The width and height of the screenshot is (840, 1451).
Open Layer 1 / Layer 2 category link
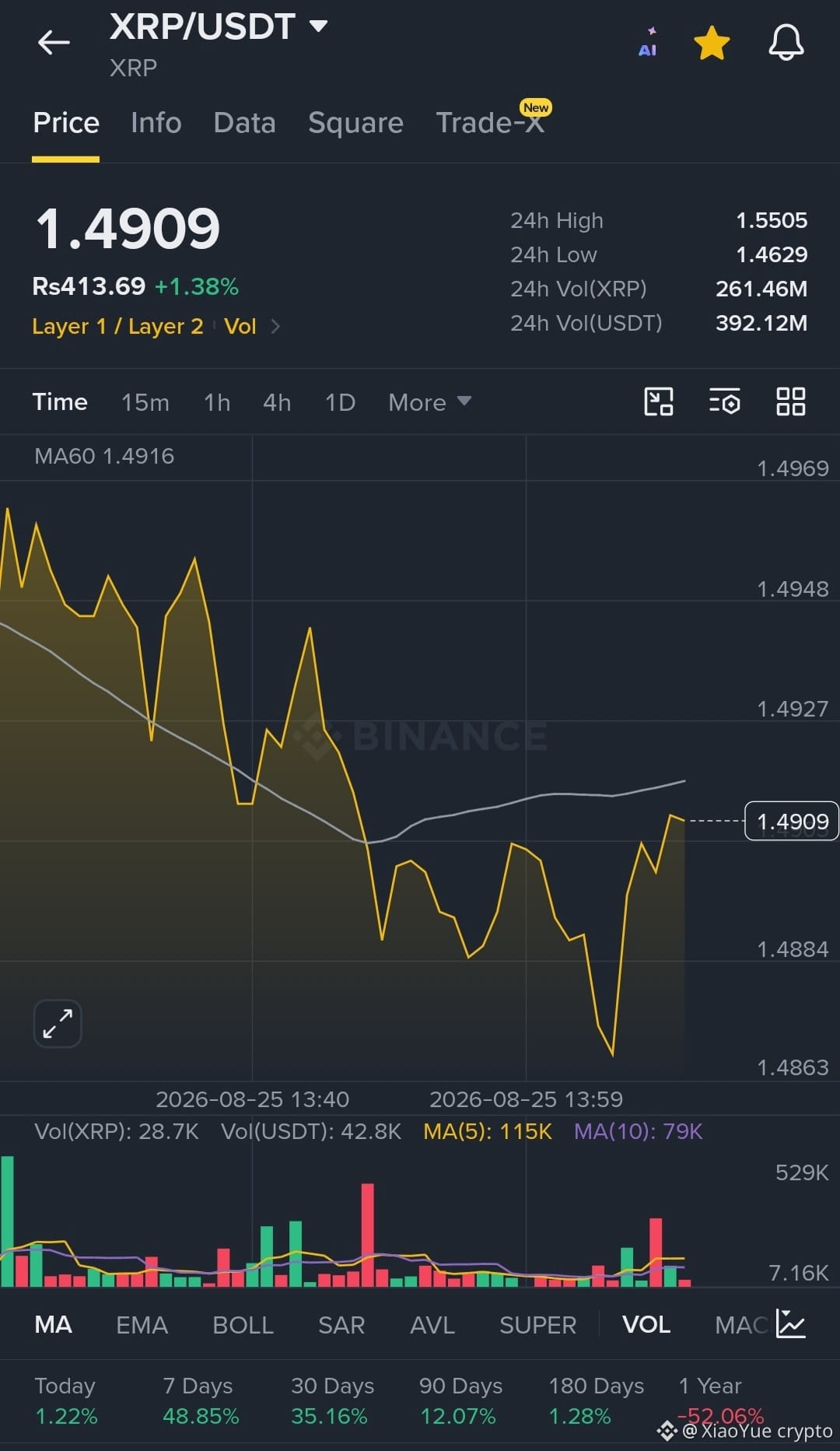click(117, 326)
